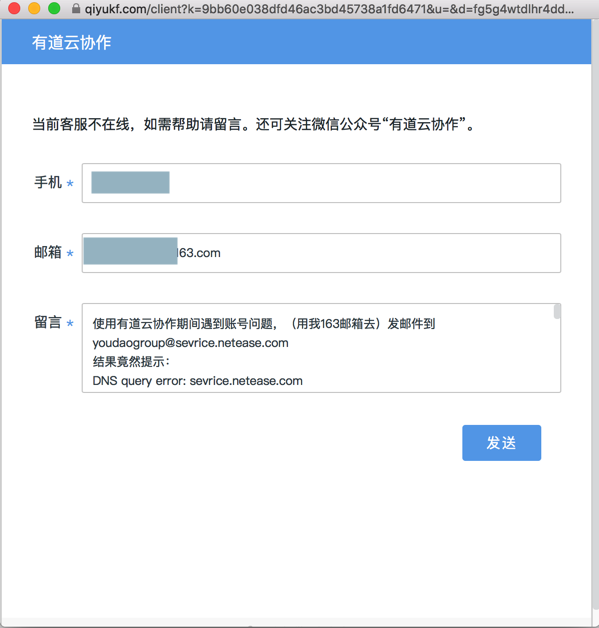The width and height of the screenshot is (599, 628).
Task: Maximize the window with the green button
Action: (54, 8)
